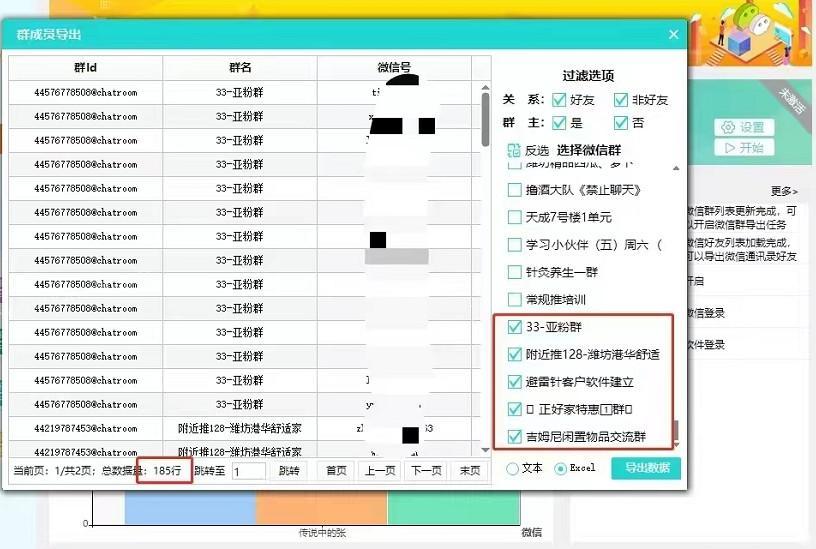816x549 pixels.
Task: Check the 常规推培训 group
Action: [x=514, y=299]
